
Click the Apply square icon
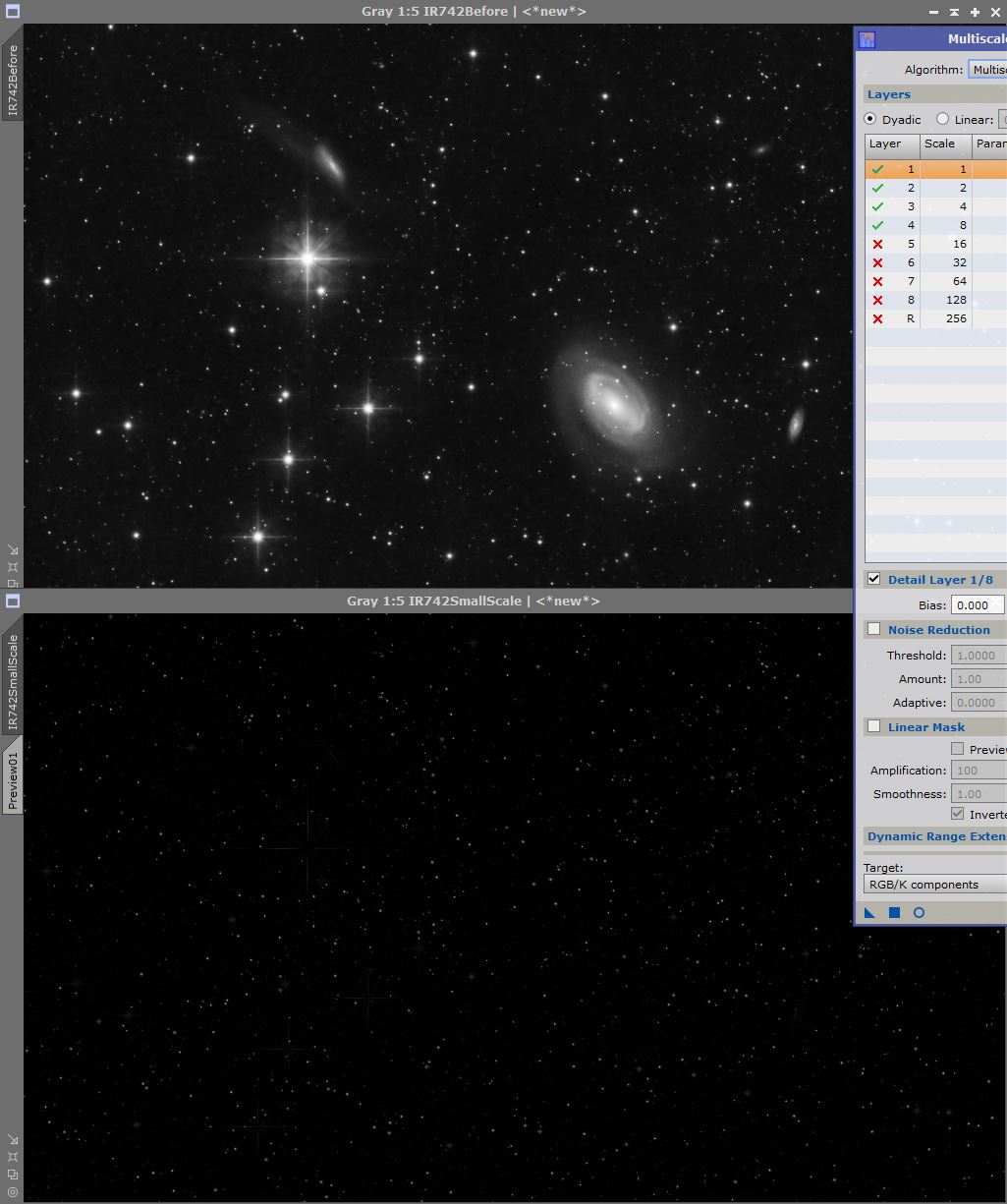tap(894, 913)
